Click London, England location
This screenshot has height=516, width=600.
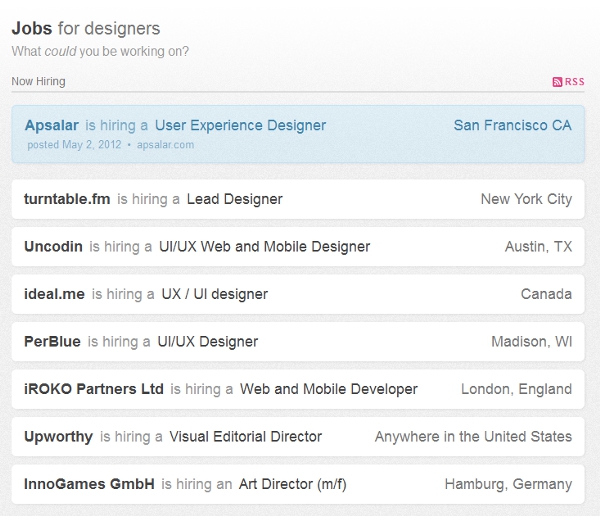coord(516,389)
